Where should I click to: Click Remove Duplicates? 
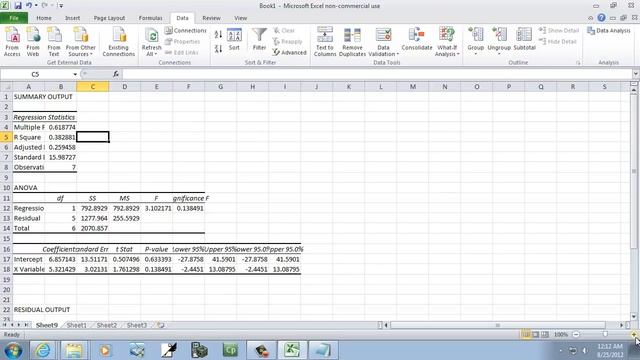pos(352,42)
